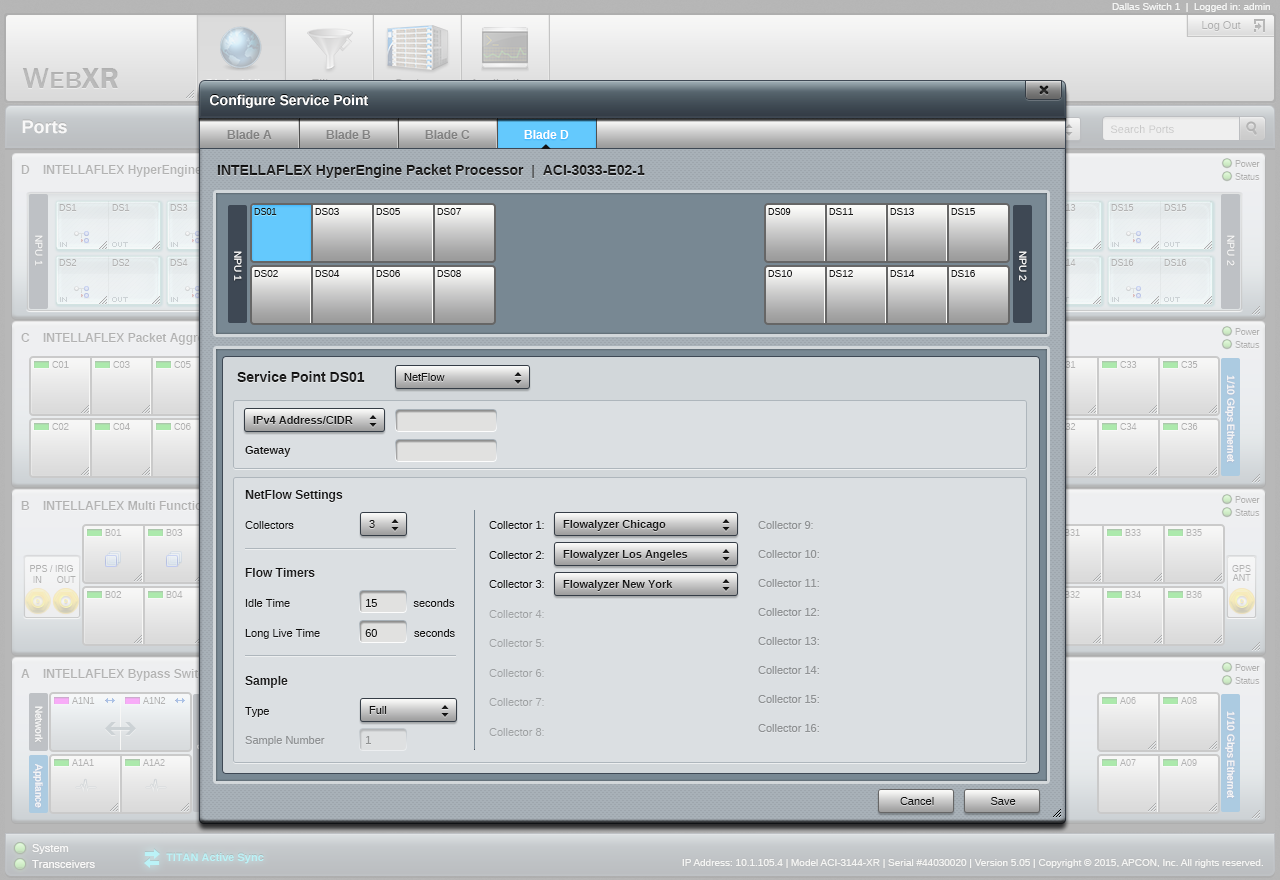Click the search magnifier button in Ports

coord(1252,129)
